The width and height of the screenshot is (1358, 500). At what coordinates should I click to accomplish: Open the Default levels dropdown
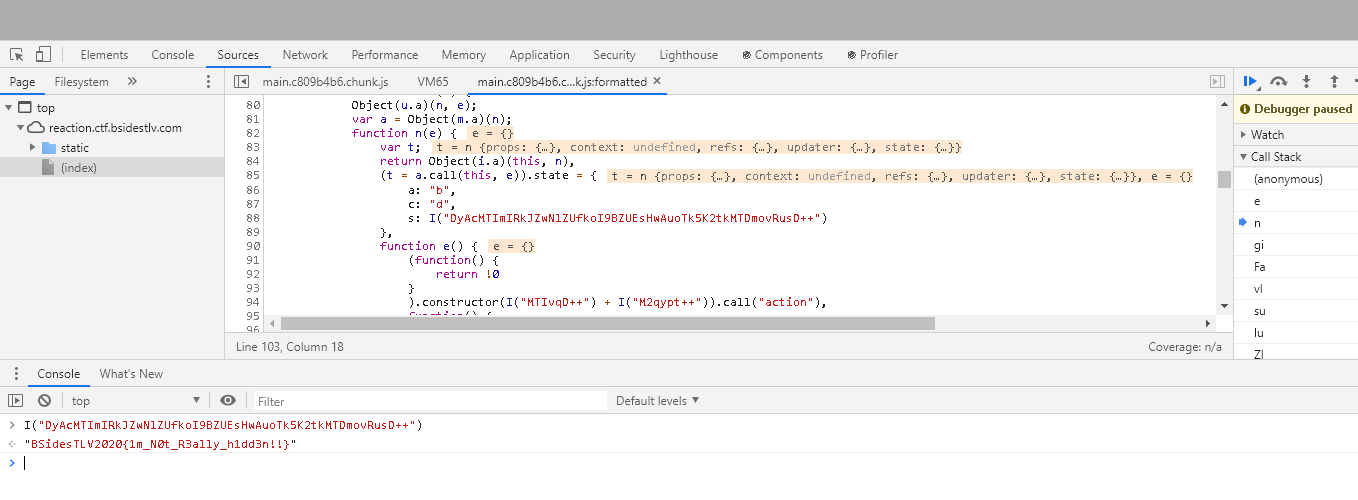657,401
